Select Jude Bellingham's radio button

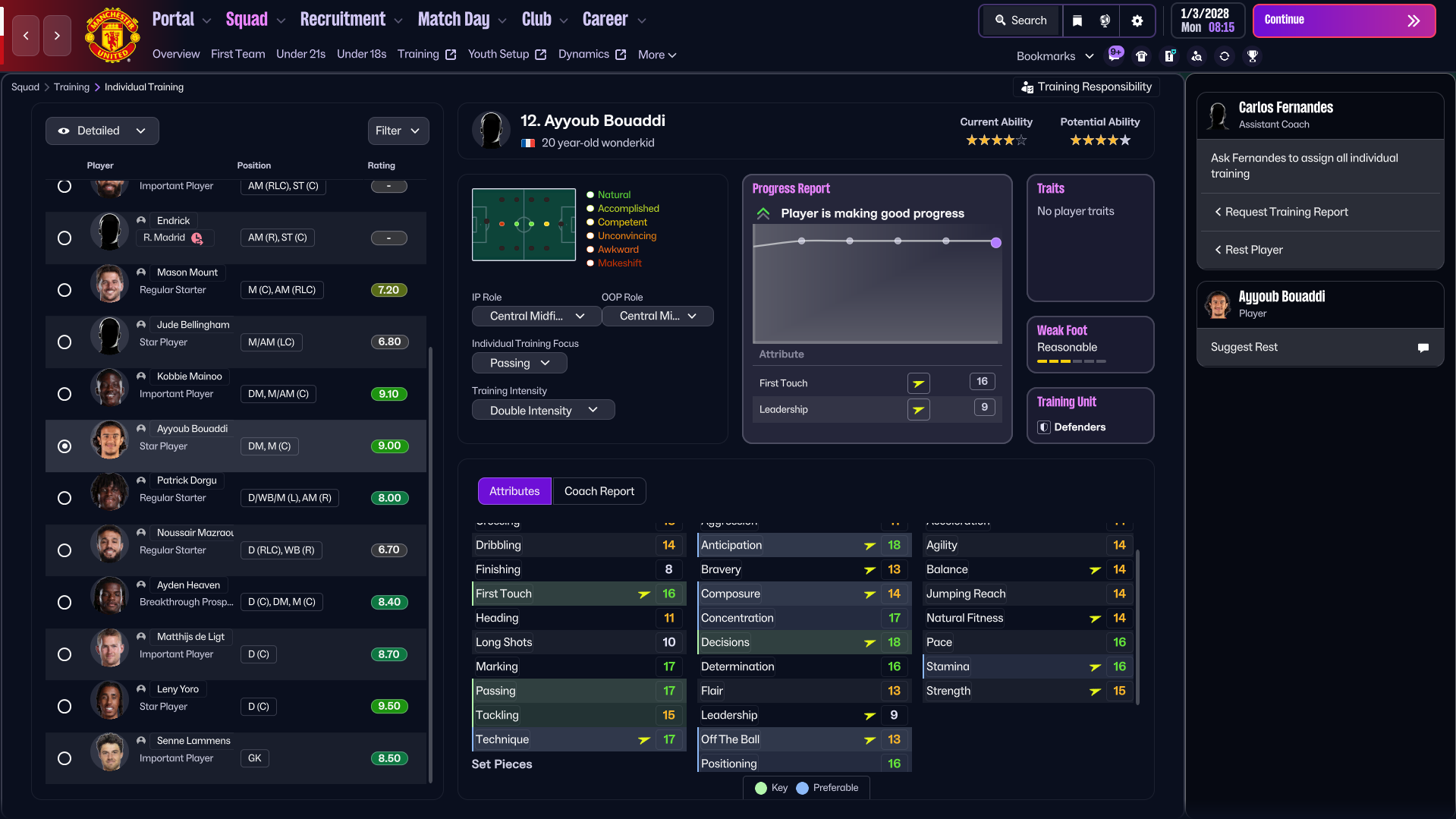tap(64, 342)
